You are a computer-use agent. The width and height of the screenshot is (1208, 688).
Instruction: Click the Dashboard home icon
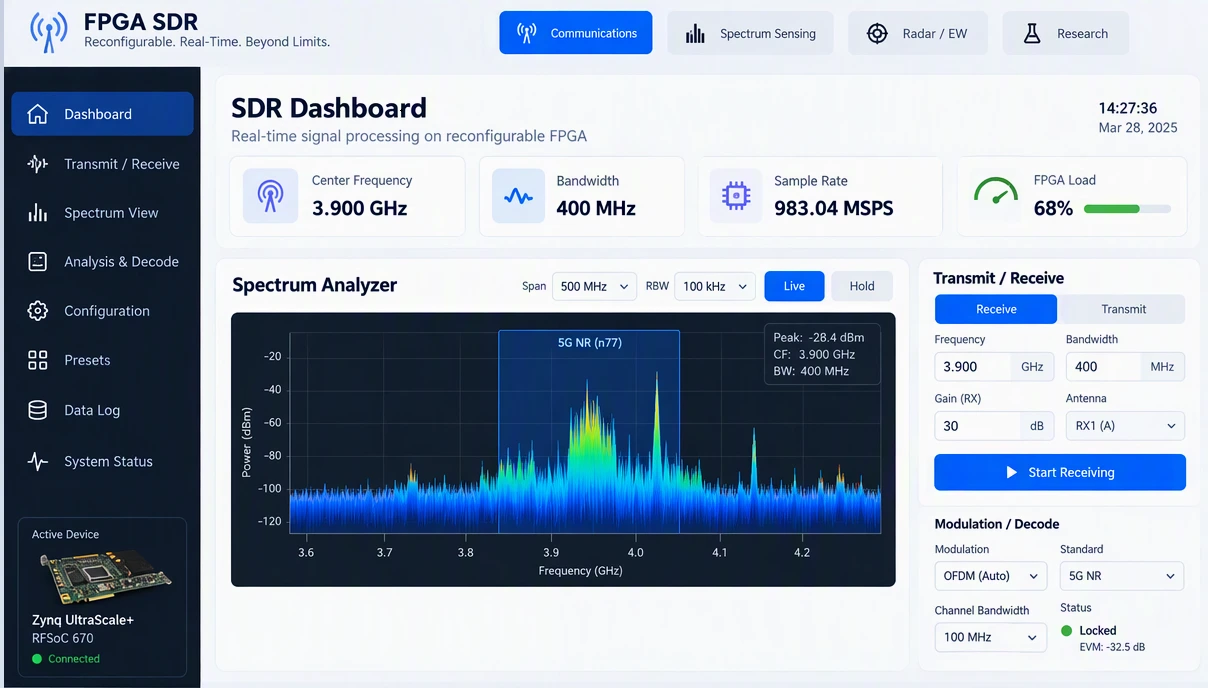point(37,114)
